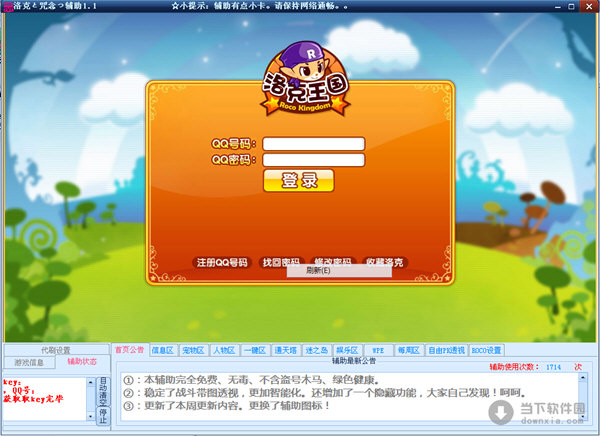
Task: Click the app icon in the title bar
Action: pos(7,7)
